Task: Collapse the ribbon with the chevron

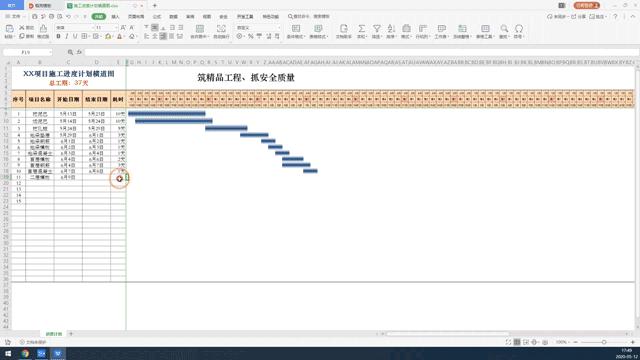Action: [633, 16]
